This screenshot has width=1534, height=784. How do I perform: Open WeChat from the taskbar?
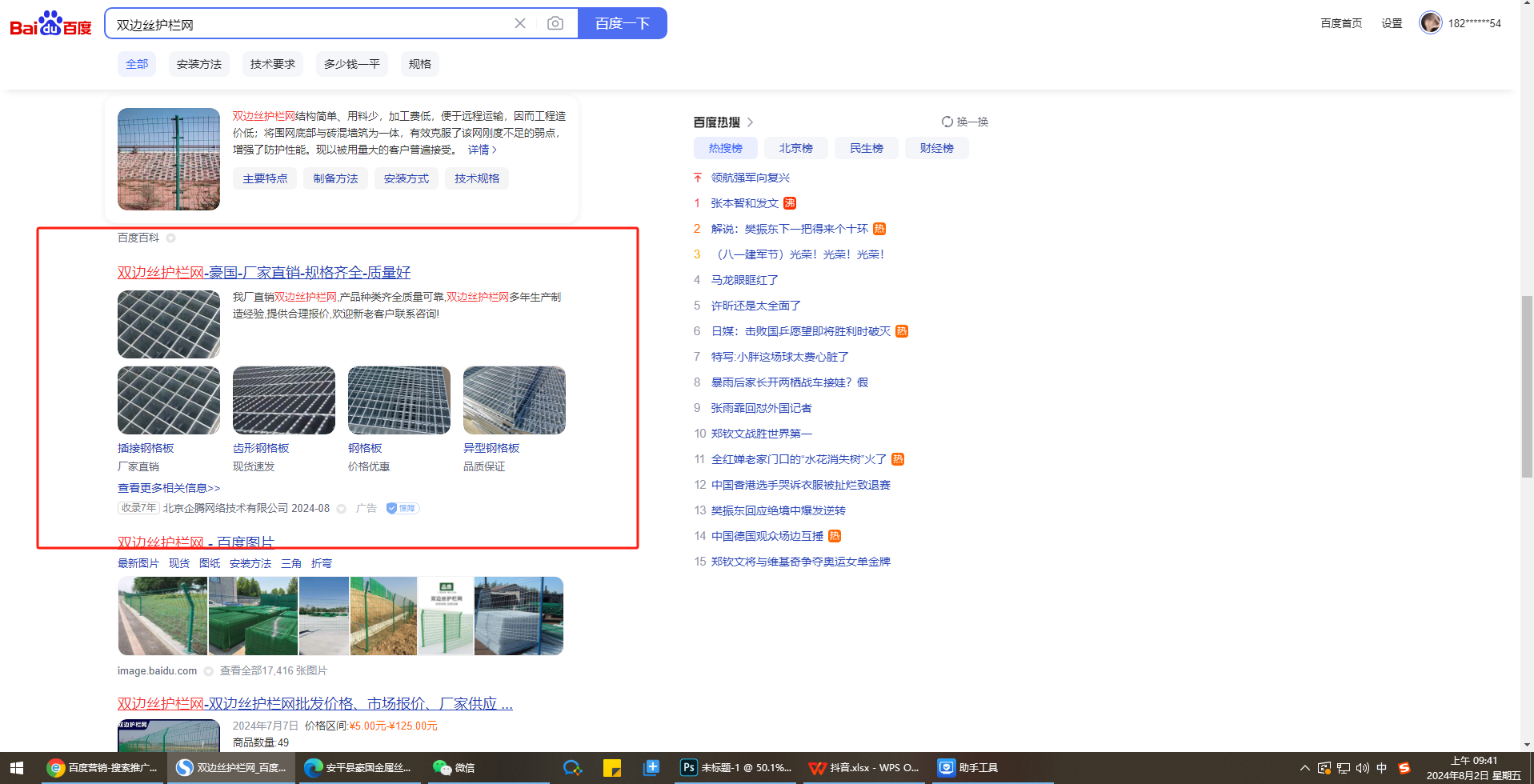click(x=454, y=768)
